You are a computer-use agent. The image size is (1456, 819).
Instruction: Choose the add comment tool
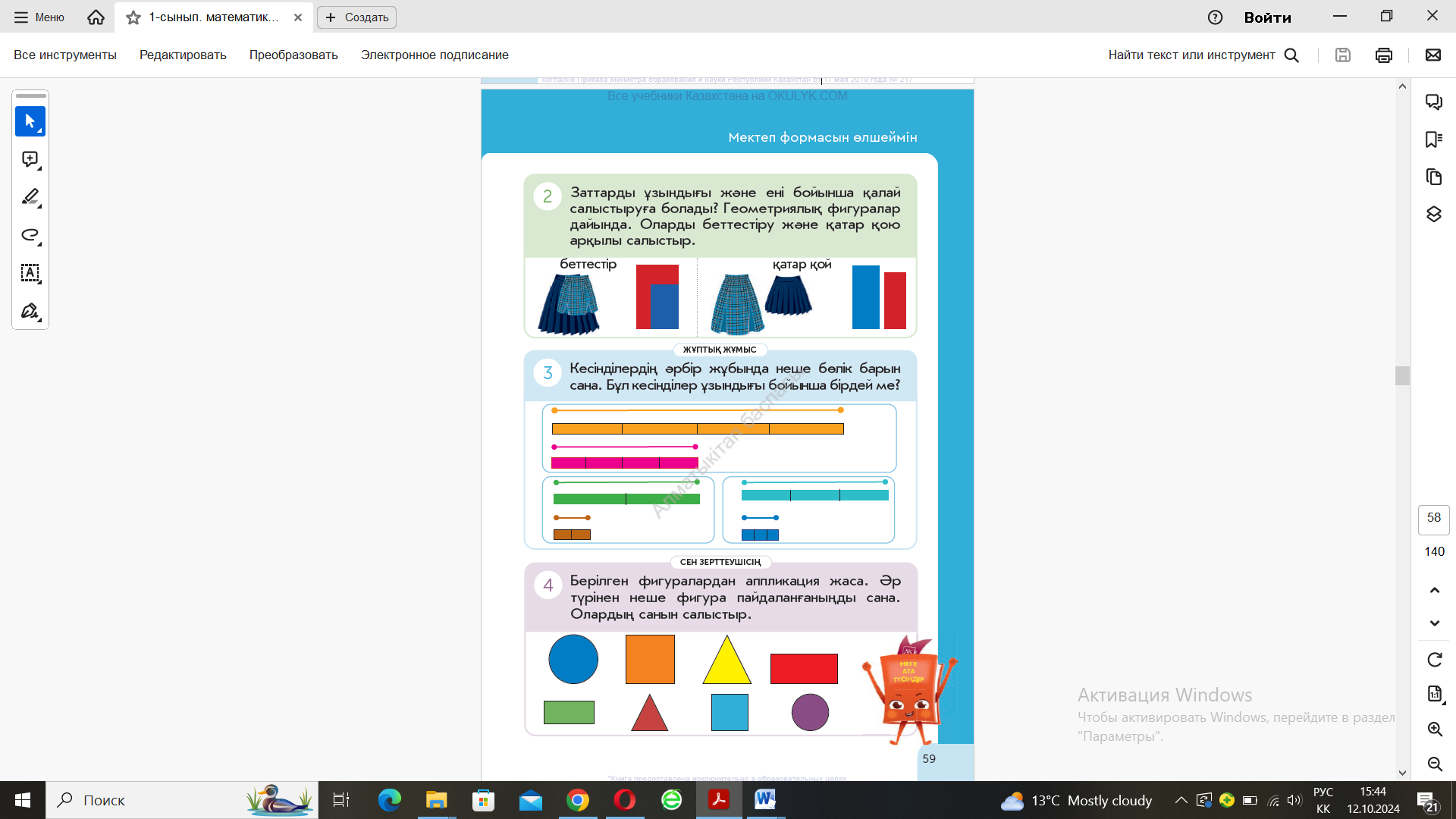30,159
